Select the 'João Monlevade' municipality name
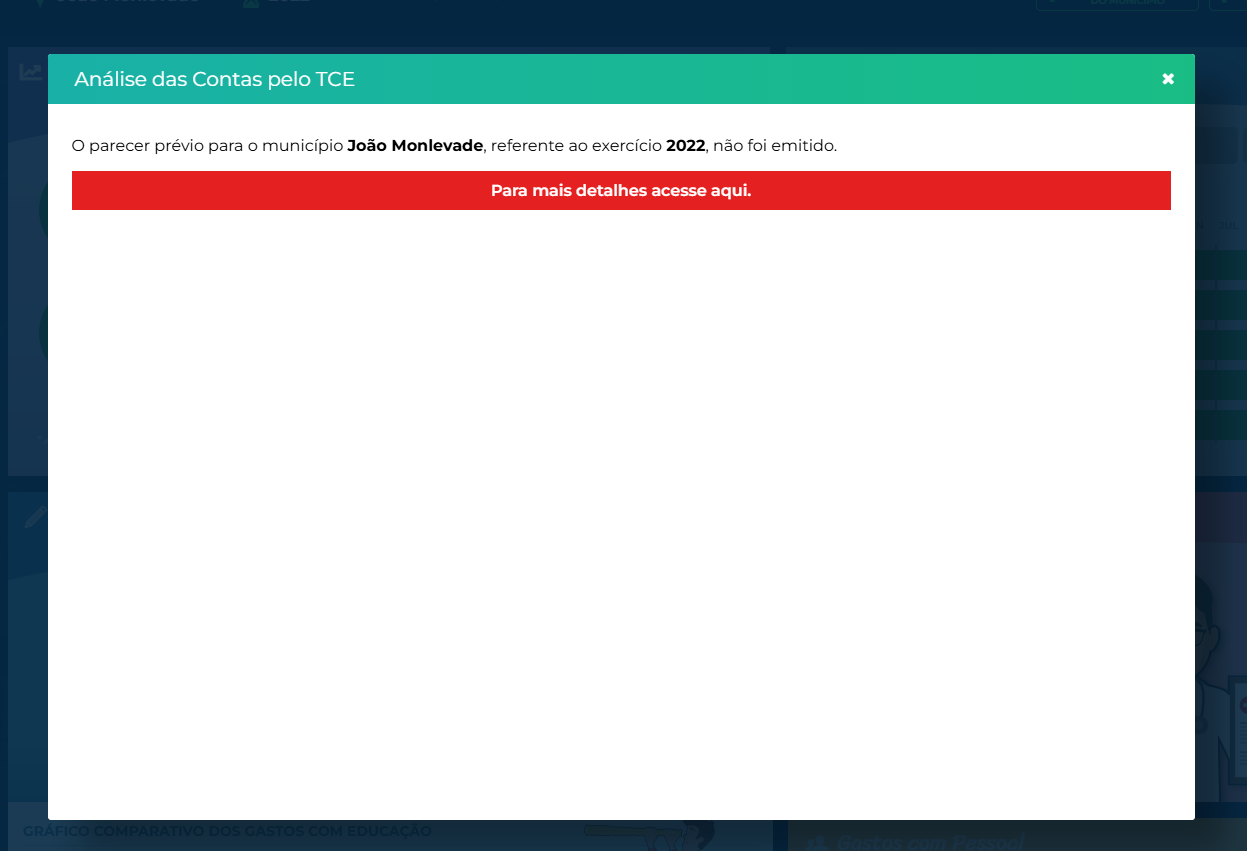 pyautogui.click(x=415, y=145)
